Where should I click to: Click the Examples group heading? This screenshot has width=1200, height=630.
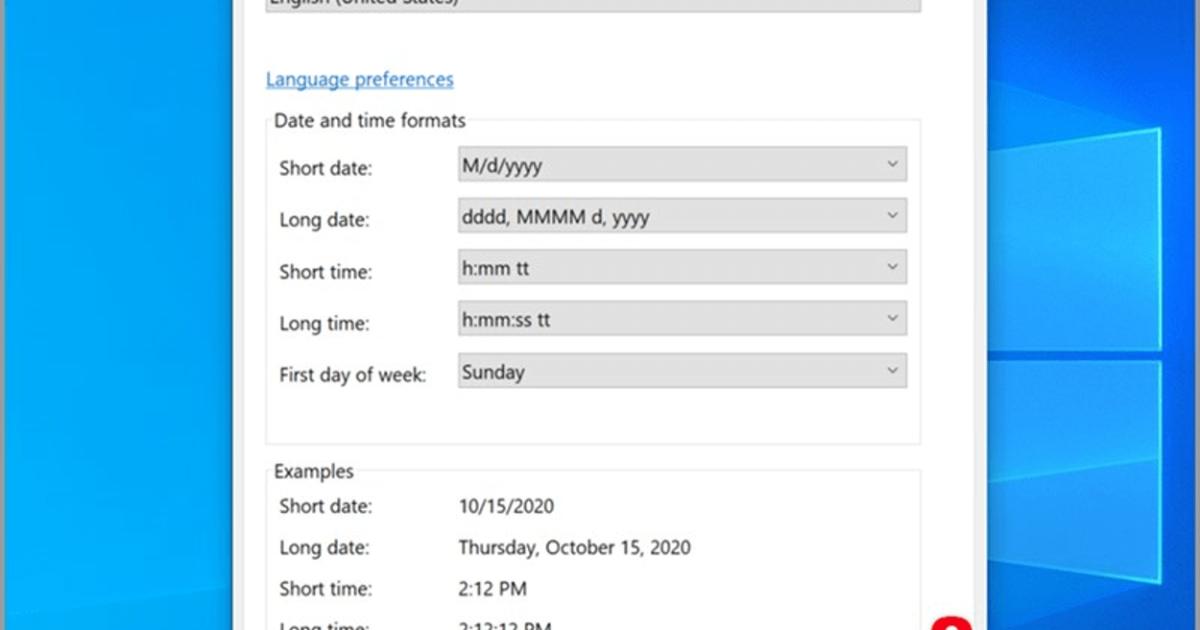(x=314, y=471)
